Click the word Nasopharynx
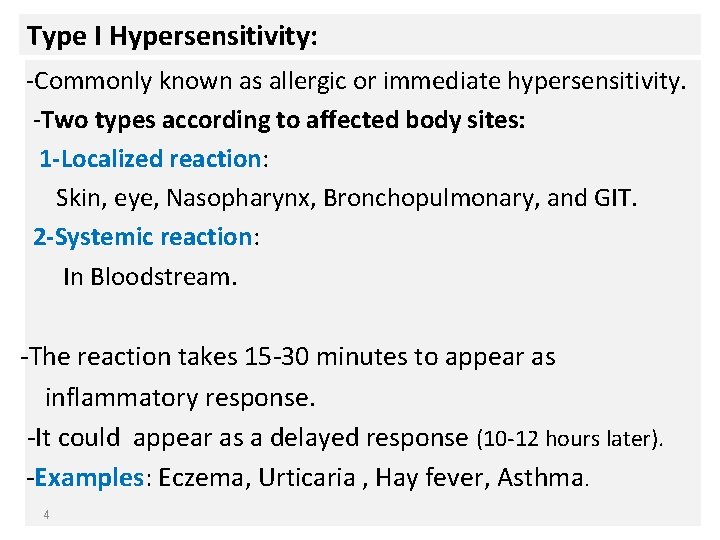Screen dimensions: 720x540 coord(238,199)
